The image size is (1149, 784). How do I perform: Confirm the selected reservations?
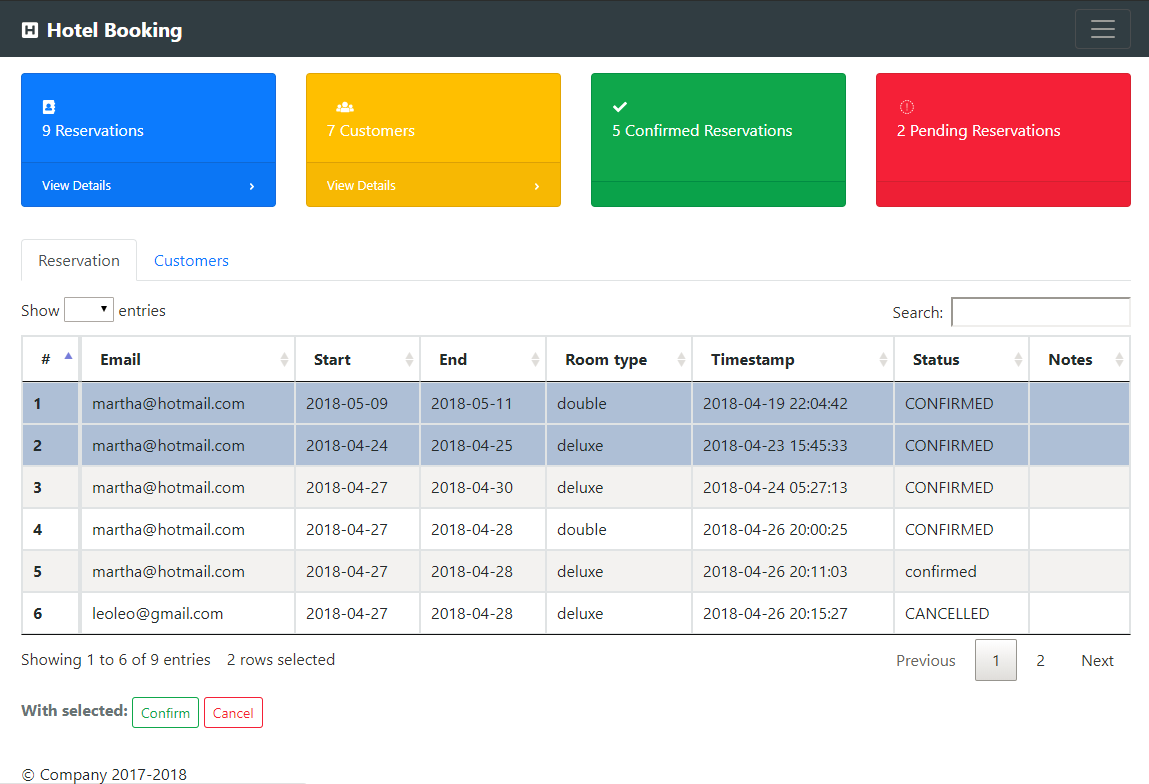tap(166, 713)
